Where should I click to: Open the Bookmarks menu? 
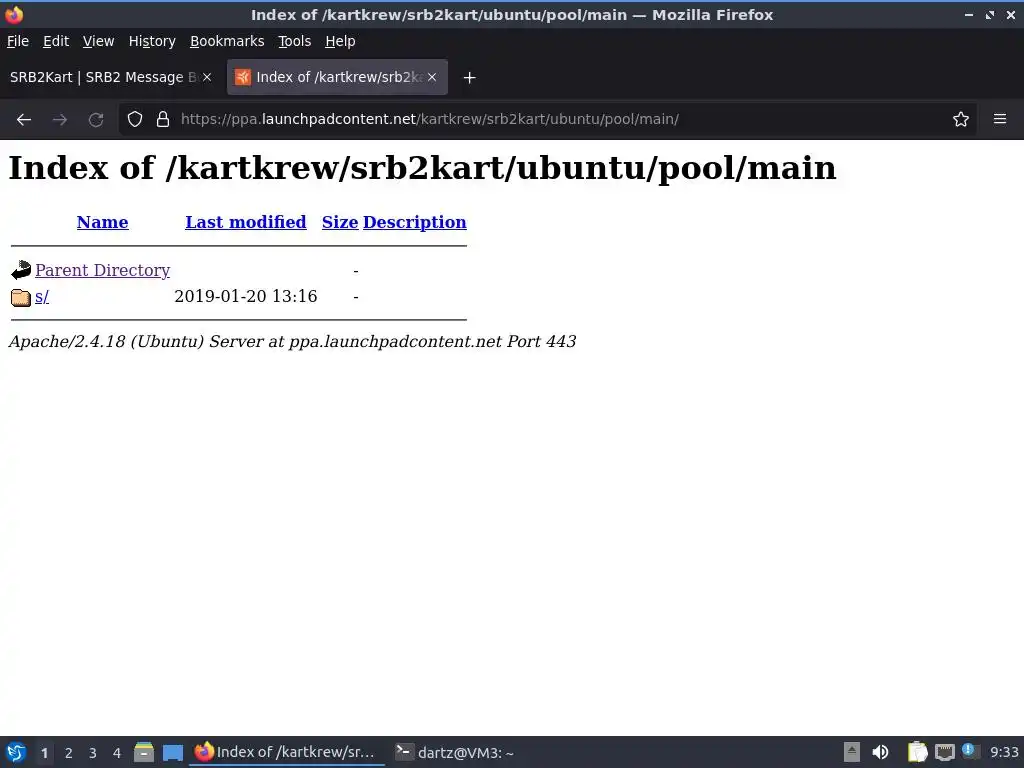tap(227, 41)
